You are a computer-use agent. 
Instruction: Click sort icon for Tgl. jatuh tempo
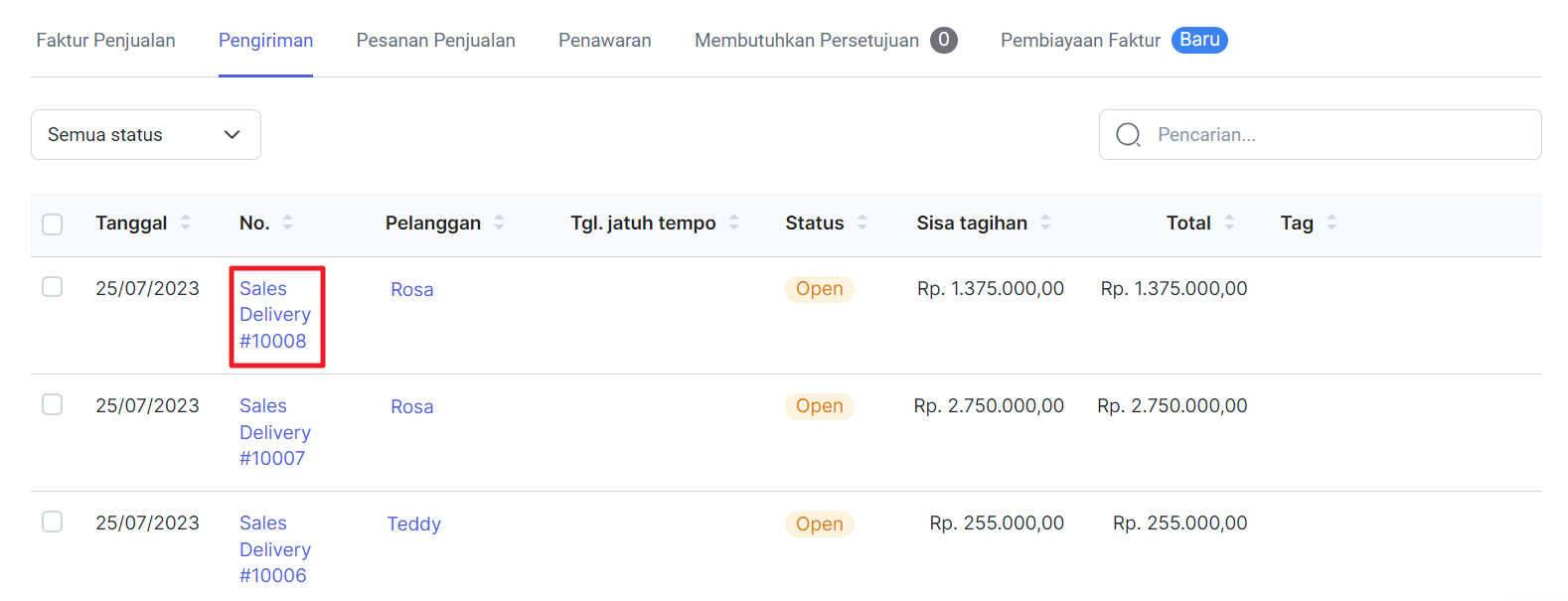pyautogui.click(x=733, y=223)
